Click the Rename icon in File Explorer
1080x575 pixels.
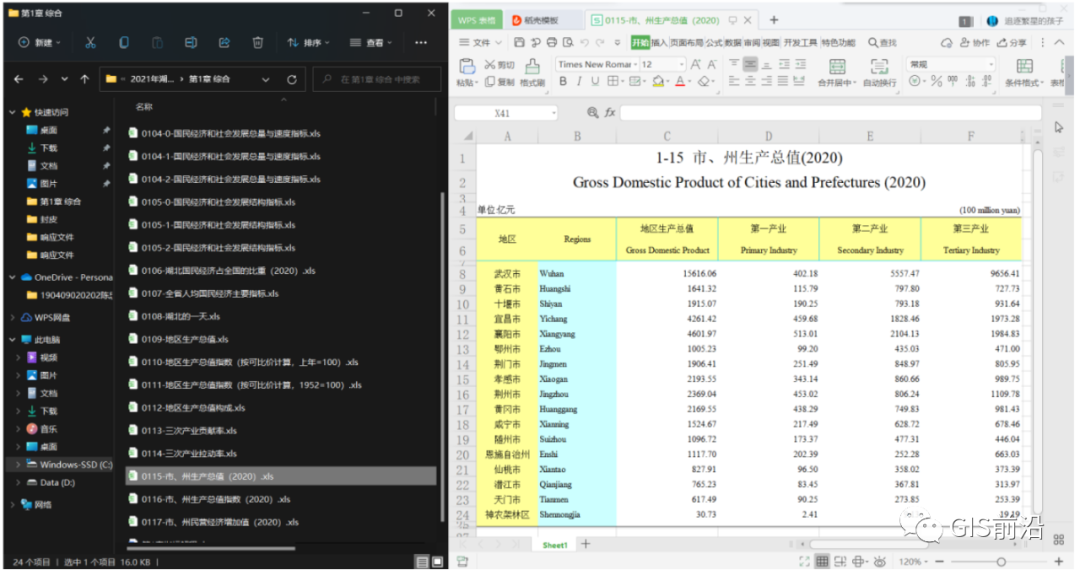[191, 43]
